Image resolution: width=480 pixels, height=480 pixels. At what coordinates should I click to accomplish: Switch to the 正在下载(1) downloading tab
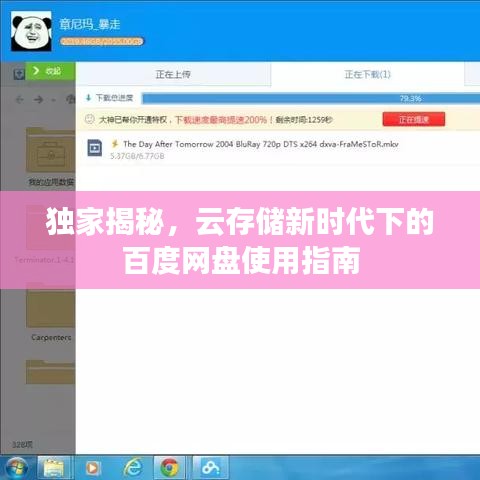[367, 74]
